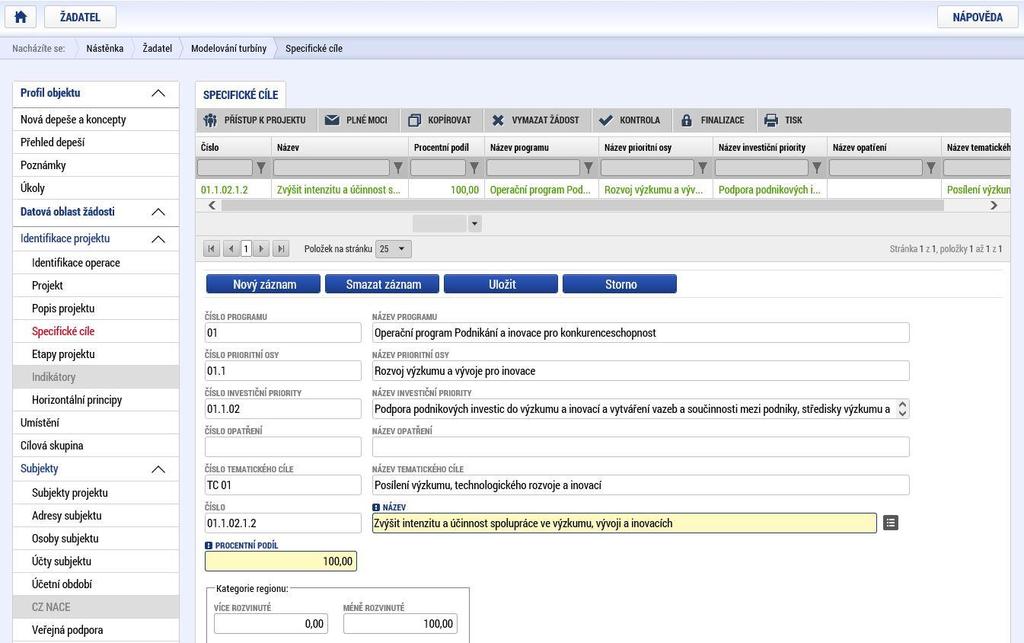This screenshot has width=1024, height=643.
Task: Open Přístup k projektu toolbar item
Action: tap(255, 120)
